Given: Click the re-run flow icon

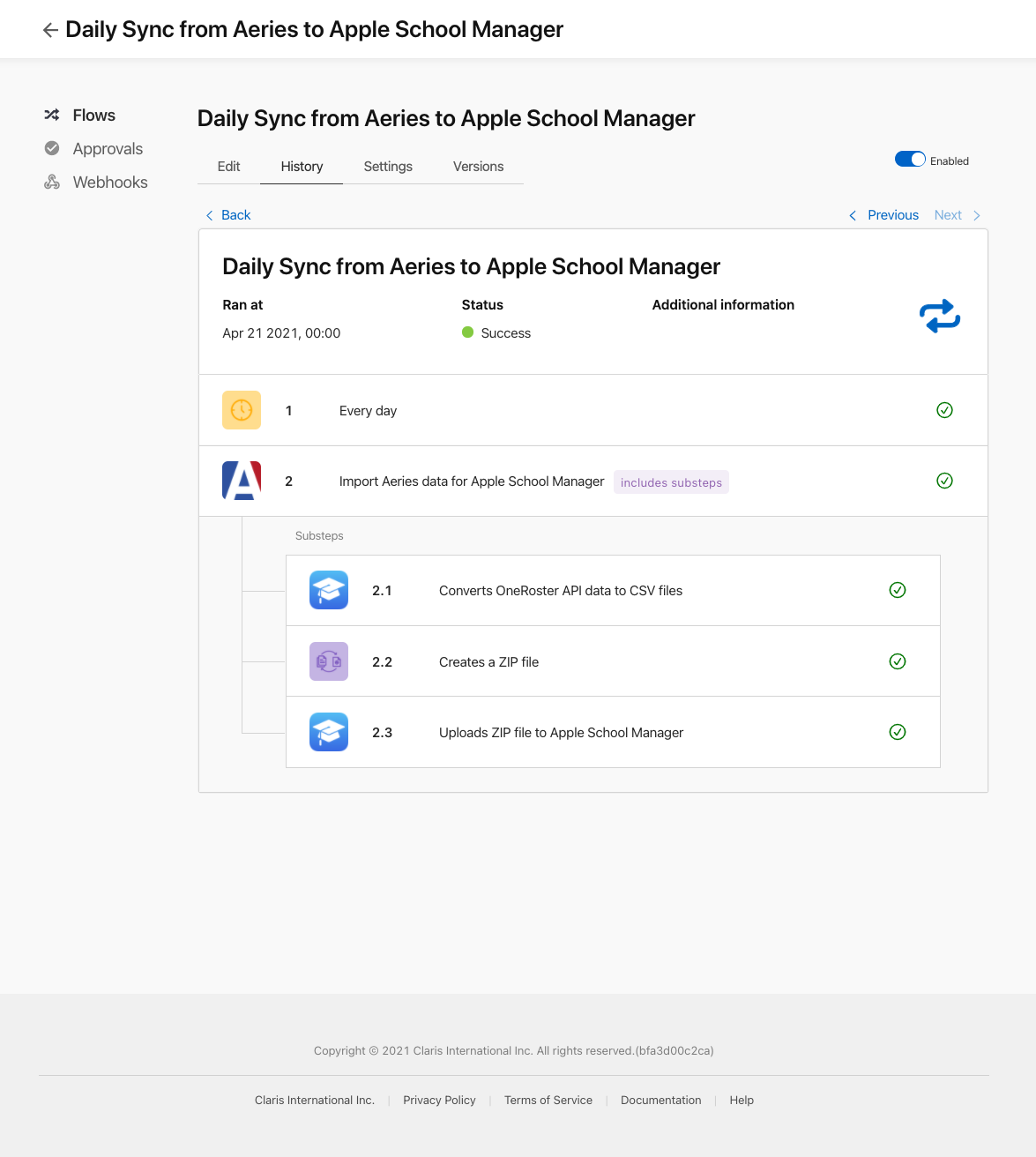Looking at the screenshot, I should pyautogui.click(x=939, y=316).
